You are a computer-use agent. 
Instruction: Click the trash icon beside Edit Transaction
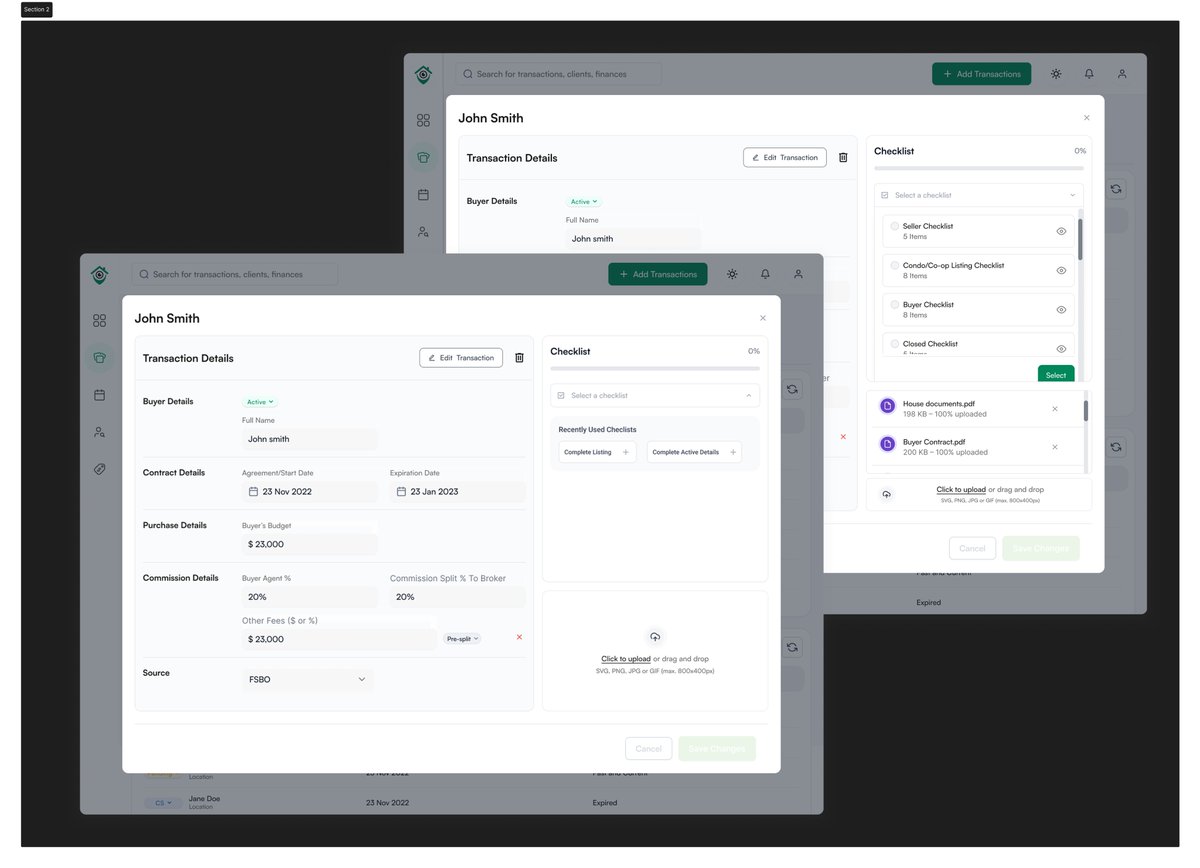pyautogui.click(x=519, y=357)
